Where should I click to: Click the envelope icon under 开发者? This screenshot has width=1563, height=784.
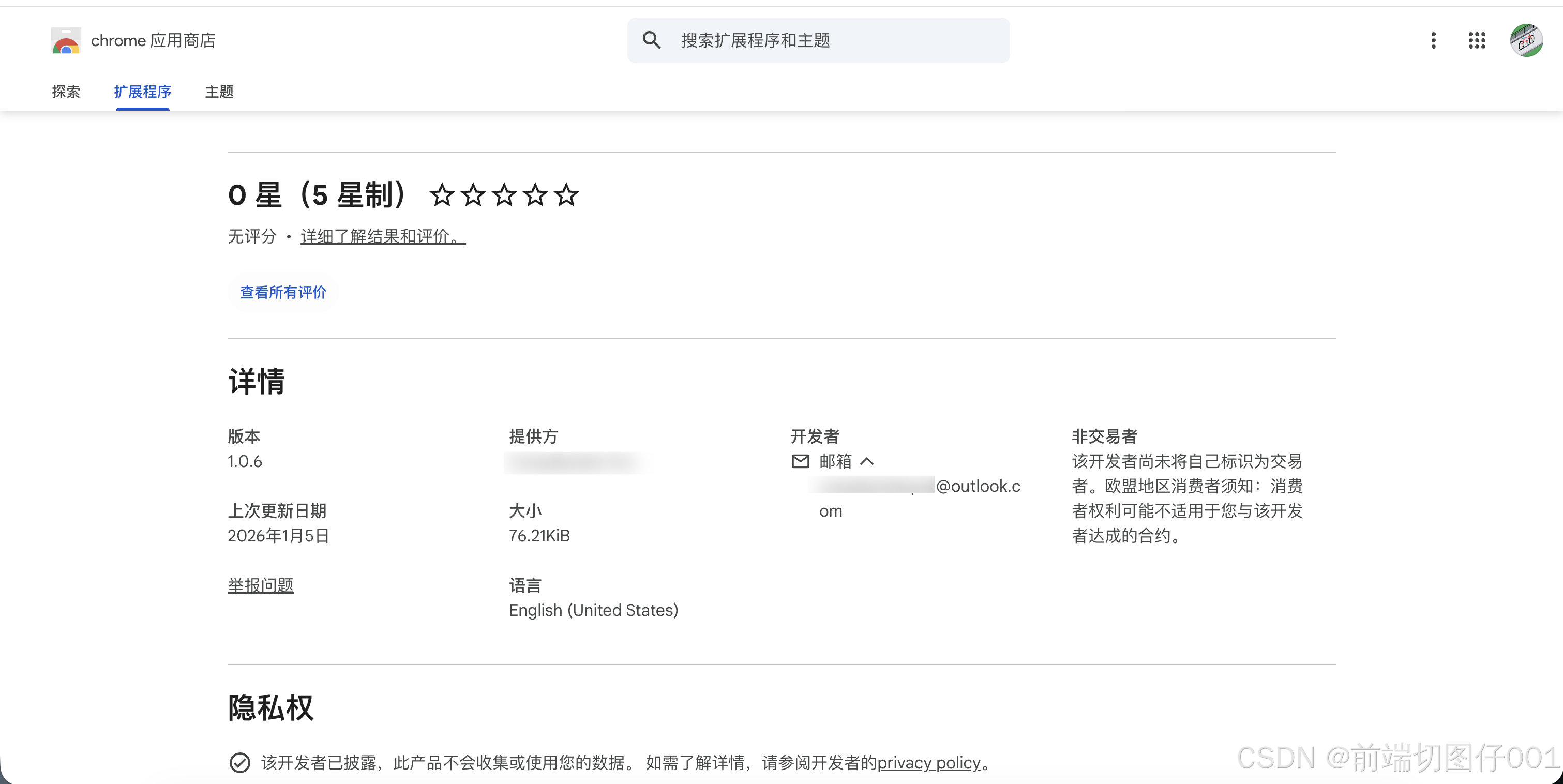click(800, 462)
